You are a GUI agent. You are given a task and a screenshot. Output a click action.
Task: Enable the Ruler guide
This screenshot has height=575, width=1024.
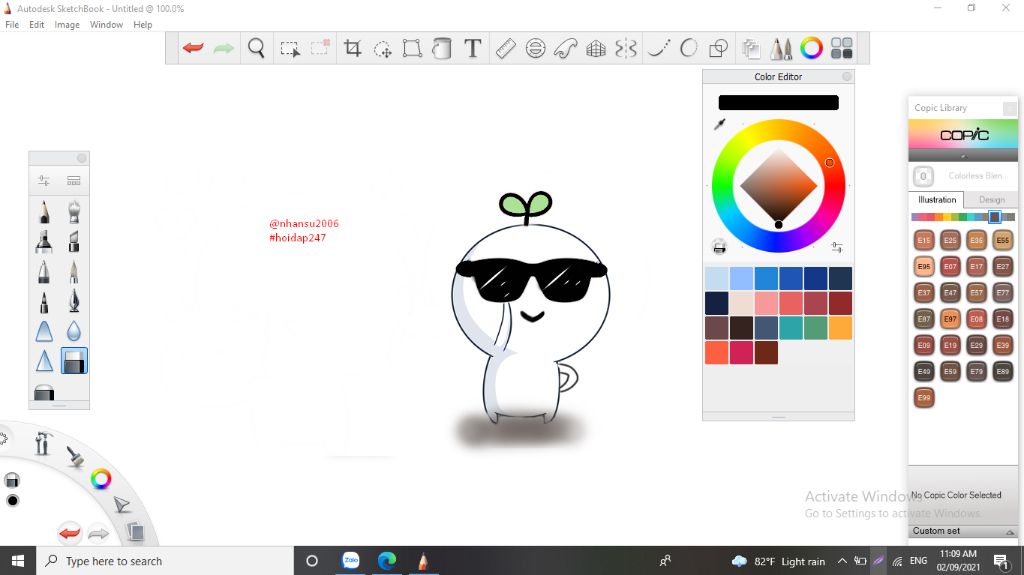[505, 48]
